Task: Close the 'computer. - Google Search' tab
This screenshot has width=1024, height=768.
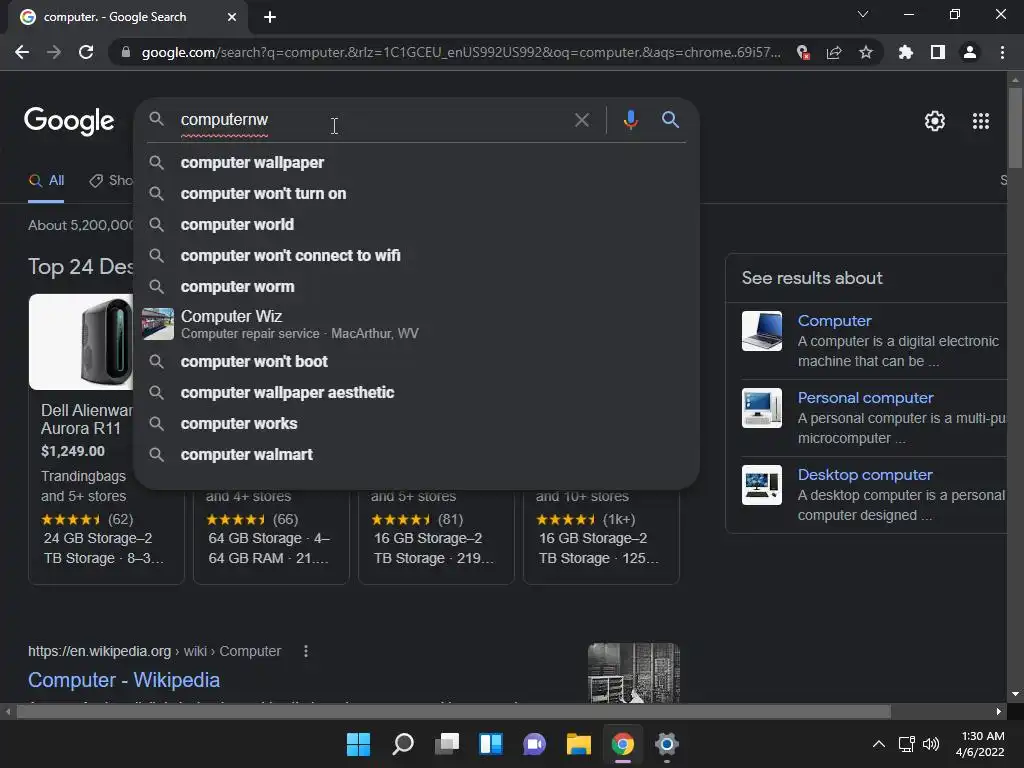Action: [232, 17]
